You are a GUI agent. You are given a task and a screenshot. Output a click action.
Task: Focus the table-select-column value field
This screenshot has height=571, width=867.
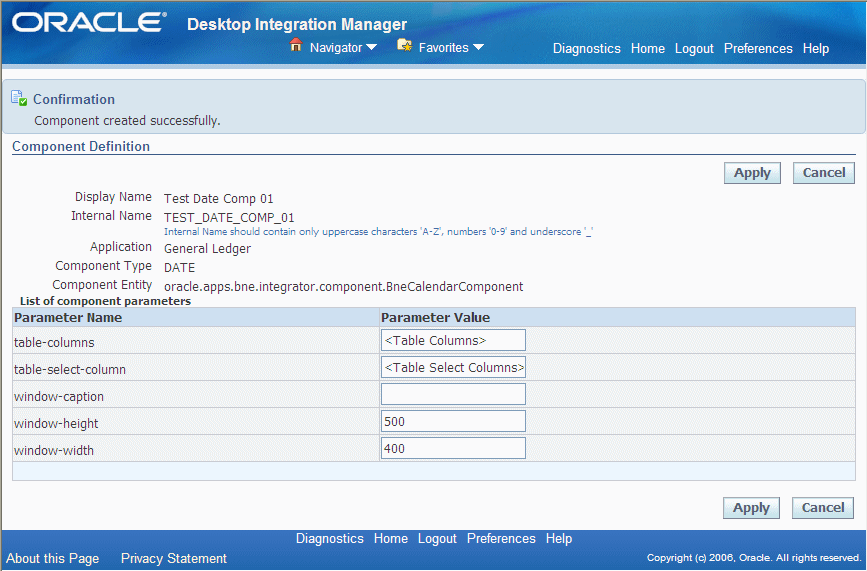click(453, 368)
